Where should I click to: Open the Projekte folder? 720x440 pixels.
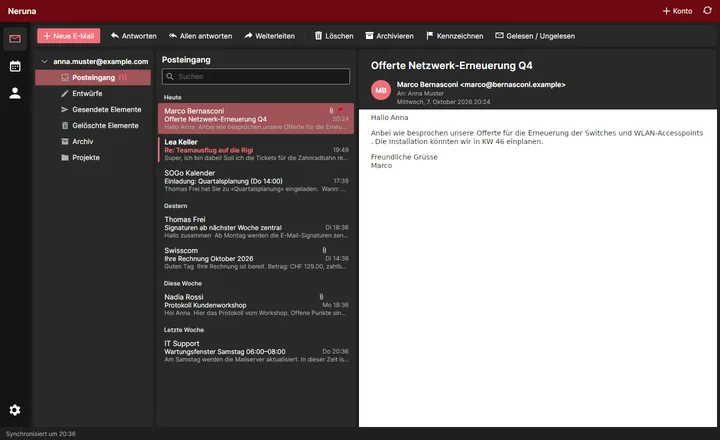click(x=93, y=158)
